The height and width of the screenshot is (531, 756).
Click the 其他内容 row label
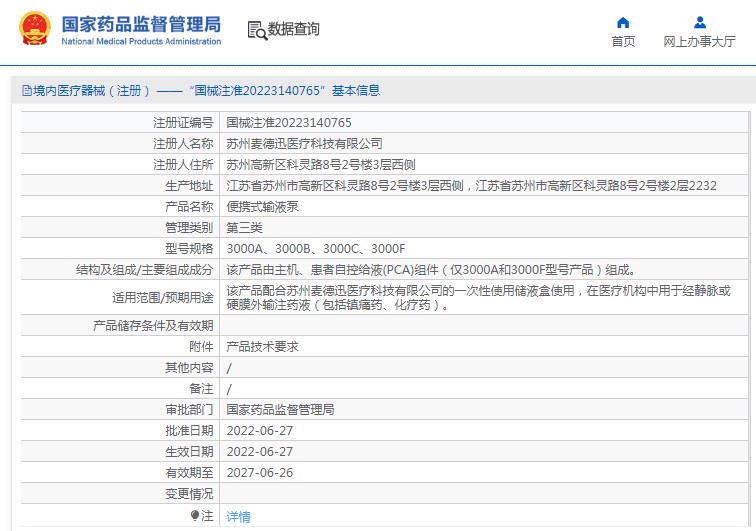pyautogui.click(x=189, y=368)
